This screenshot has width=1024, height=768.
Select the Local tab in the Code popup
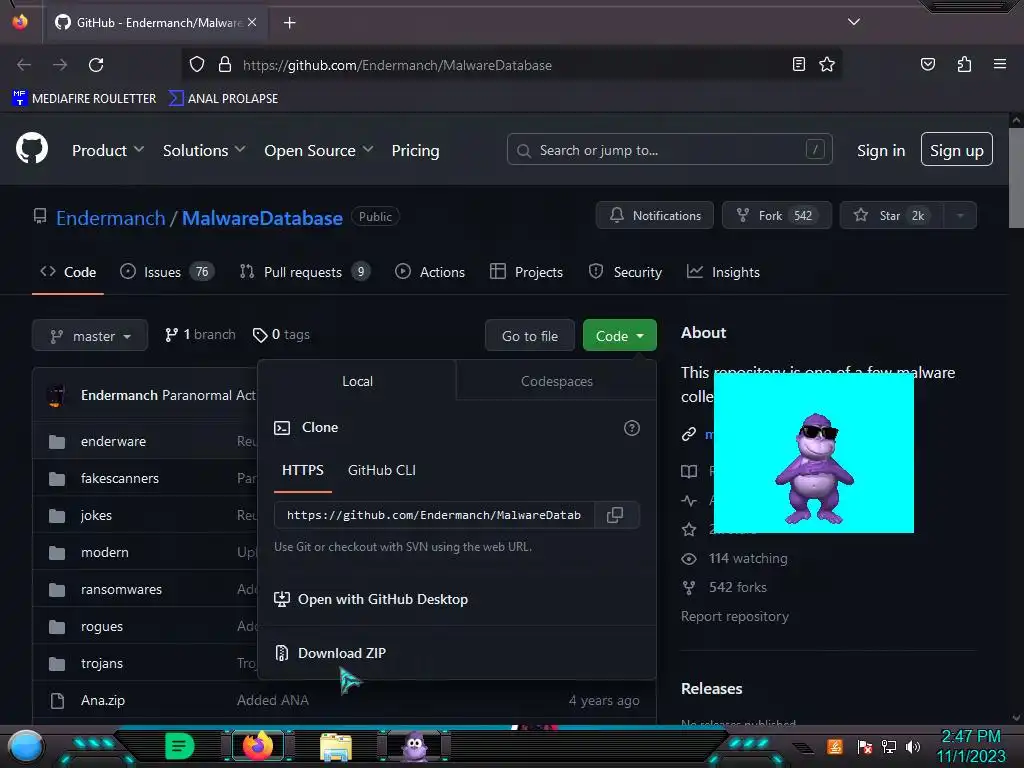pyautogui.click(x=357, y=381)
